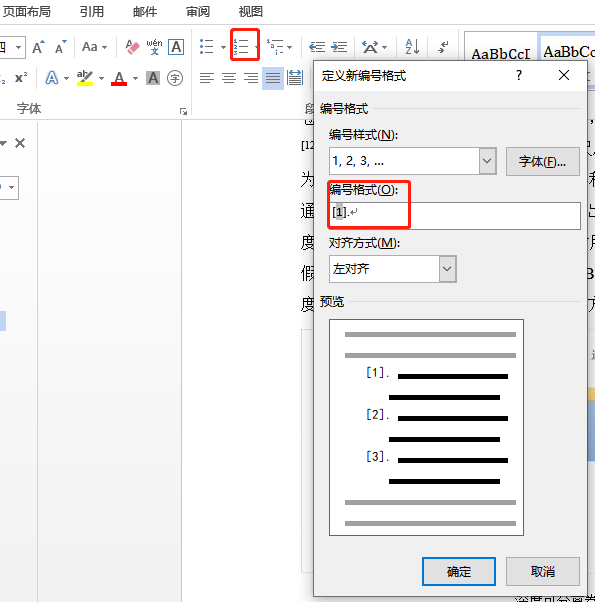Viewport: 595px width, 602px height.
Task: Apply bullet list formatting
Action: tap(207, 47)
